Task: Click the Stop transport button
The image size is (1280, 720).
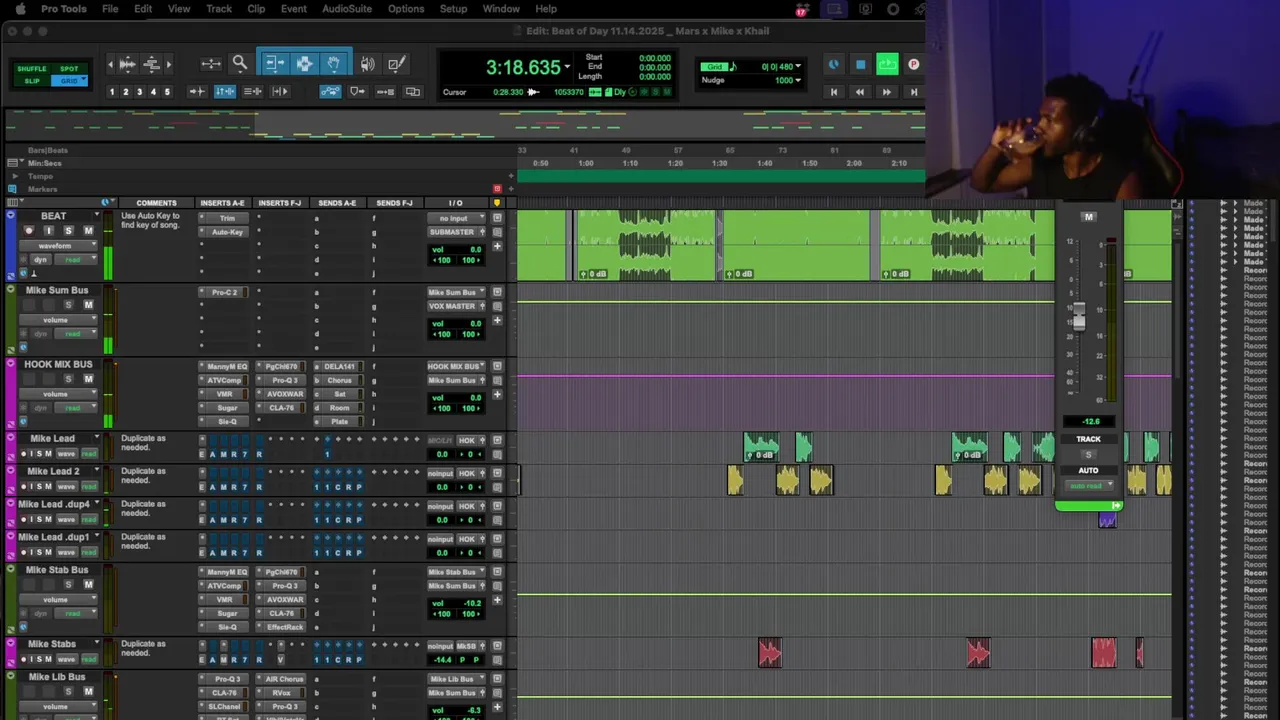Action: pyautogui.click(x=860, y=65)
